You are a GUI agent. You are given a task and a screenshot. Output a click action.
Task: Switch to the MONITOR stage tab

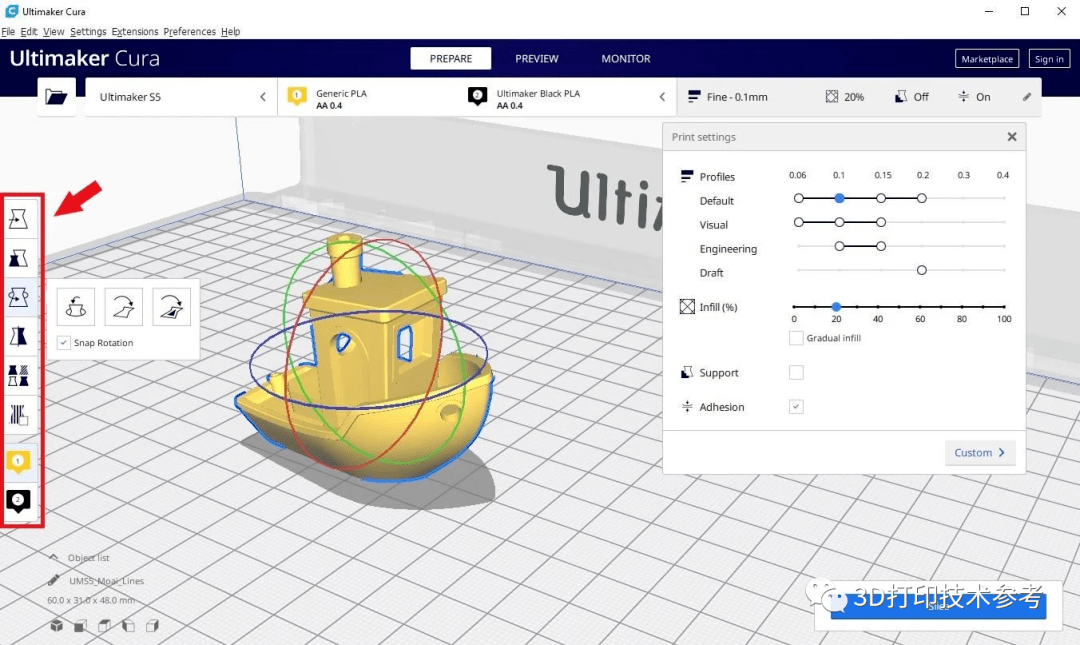click(x=626, y=59)
